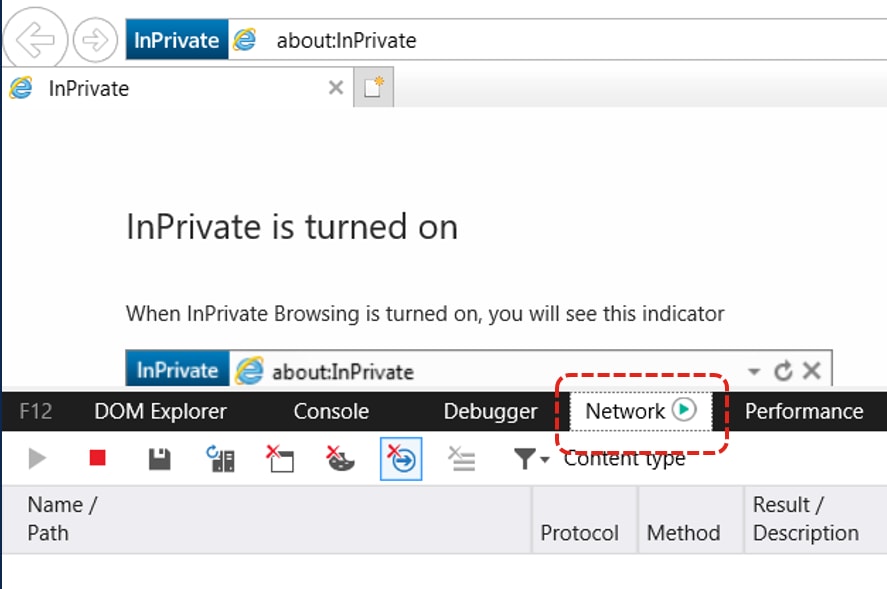Clear cookies icon
The width and height of the screenshot is (887, 589).
pos(340,459)
